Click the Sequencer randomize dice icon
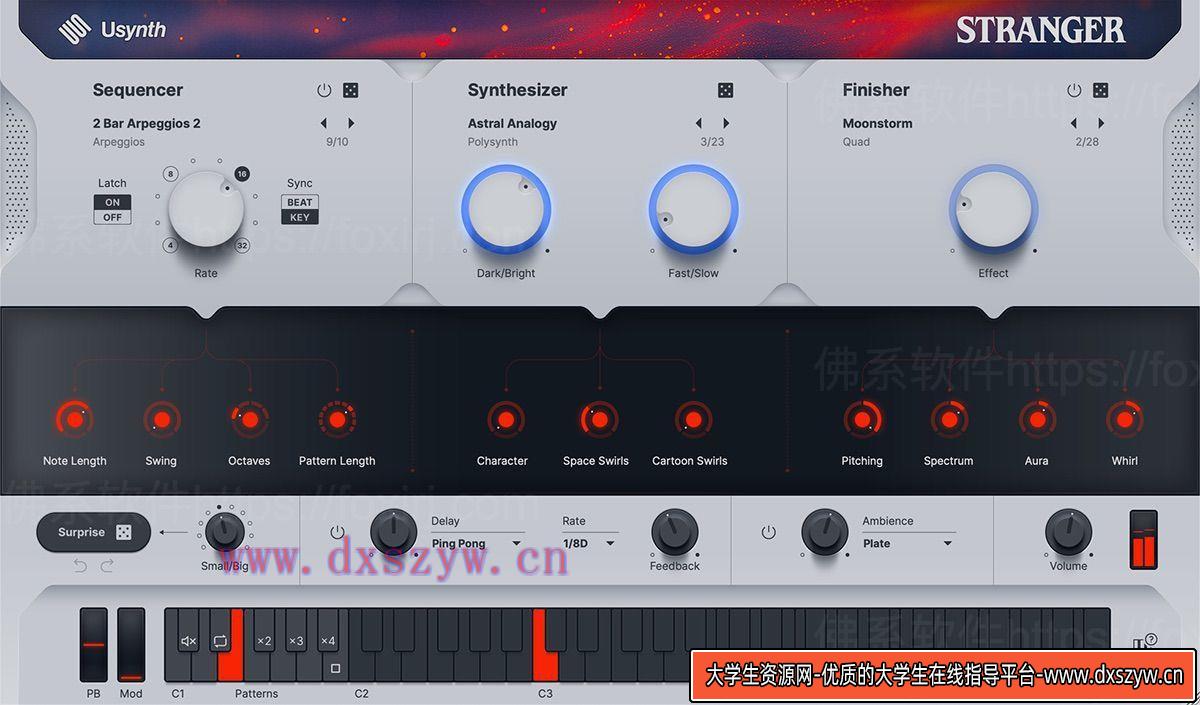Image resolution: width=1200 pixels, height=705 pixels. click(x=351, y=90)
